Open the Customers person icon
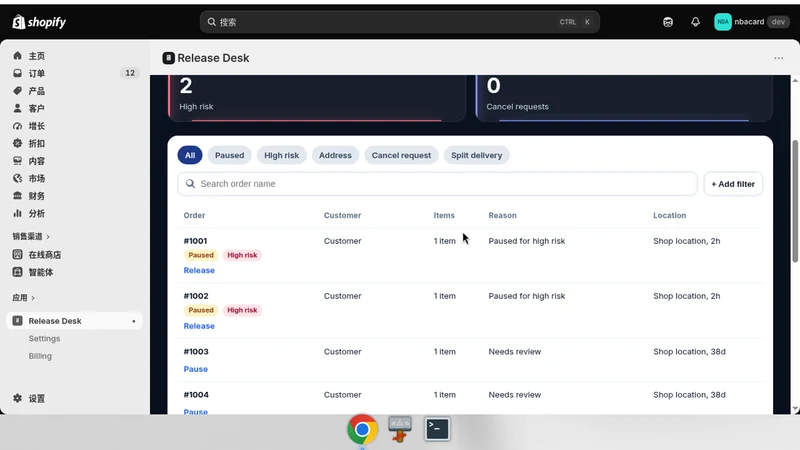800x450 pixels. (x=17, y=108)
